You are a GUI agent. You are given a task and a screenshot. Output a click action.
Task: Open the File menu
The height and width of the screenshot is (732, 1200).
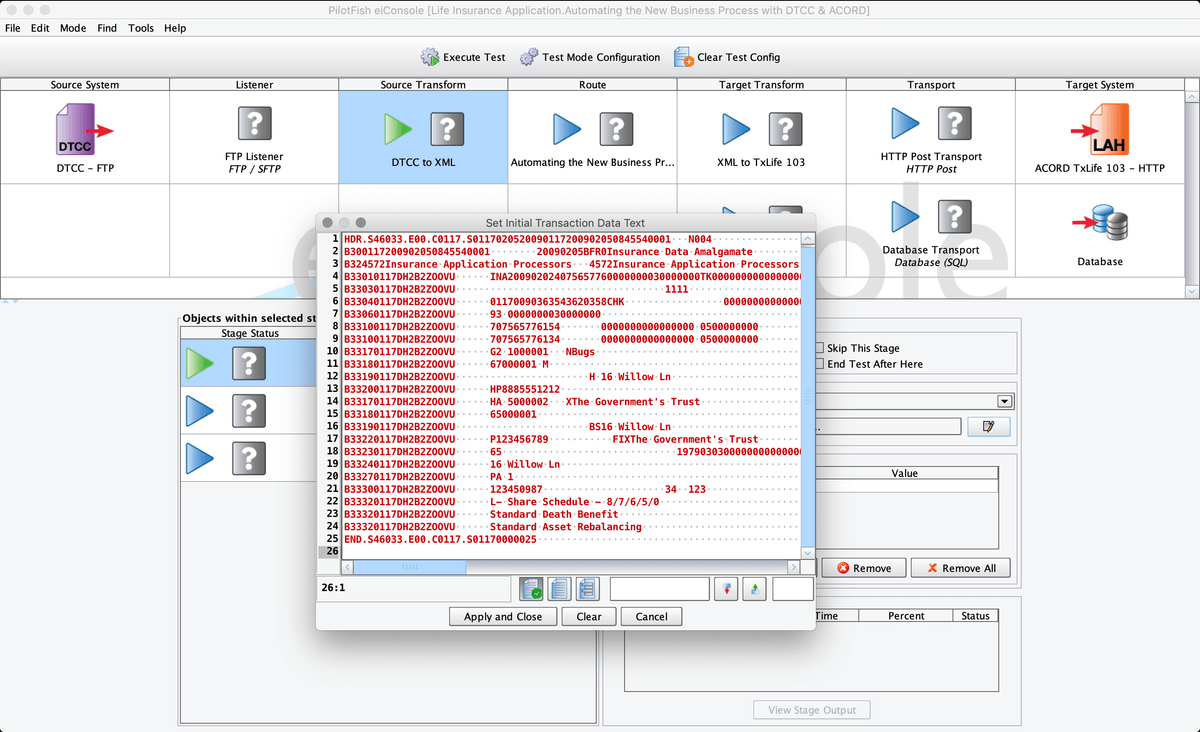point(13,28)
